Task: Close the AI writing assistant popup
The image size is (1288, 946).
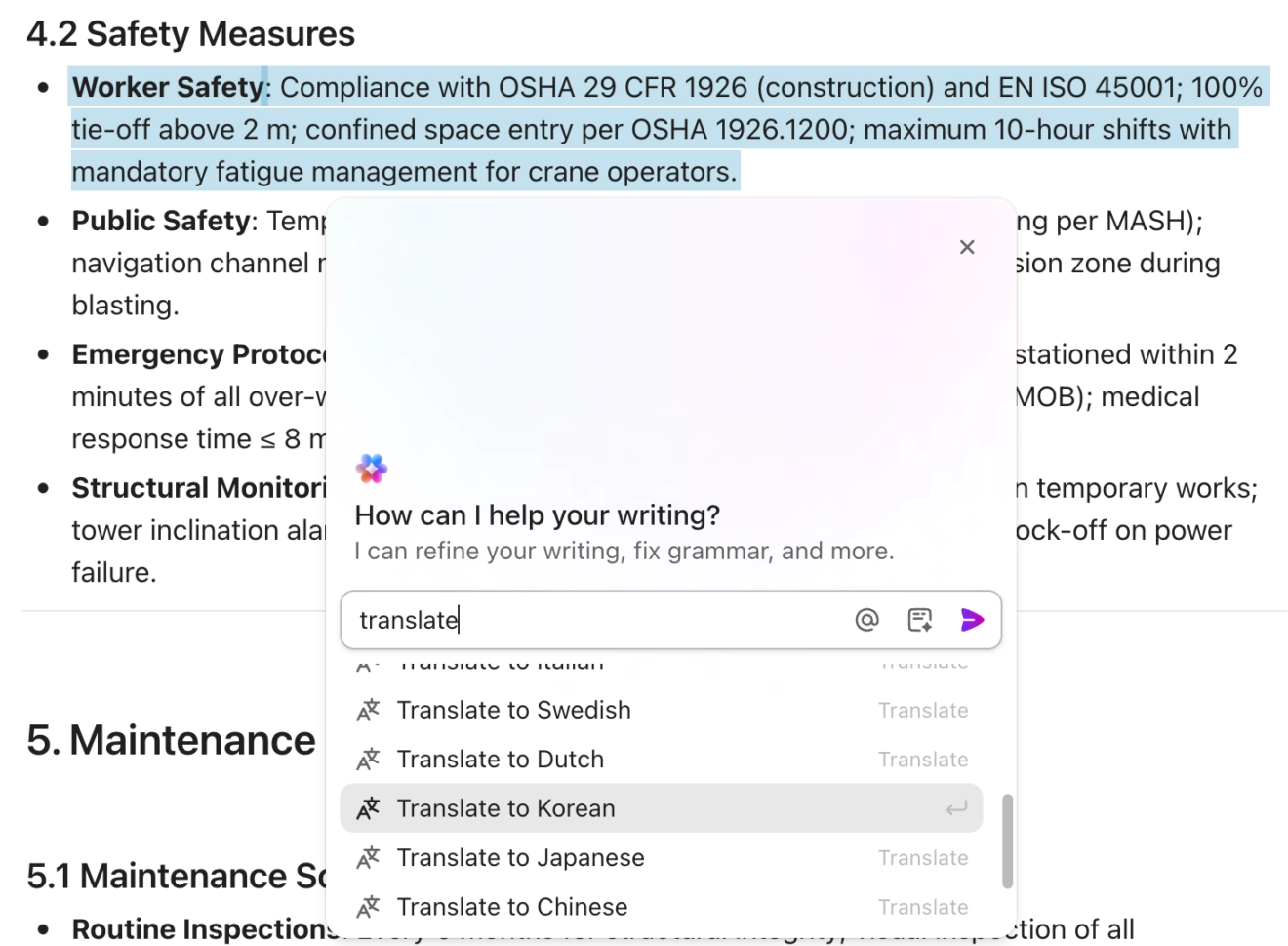Action: tap(967, 247)
